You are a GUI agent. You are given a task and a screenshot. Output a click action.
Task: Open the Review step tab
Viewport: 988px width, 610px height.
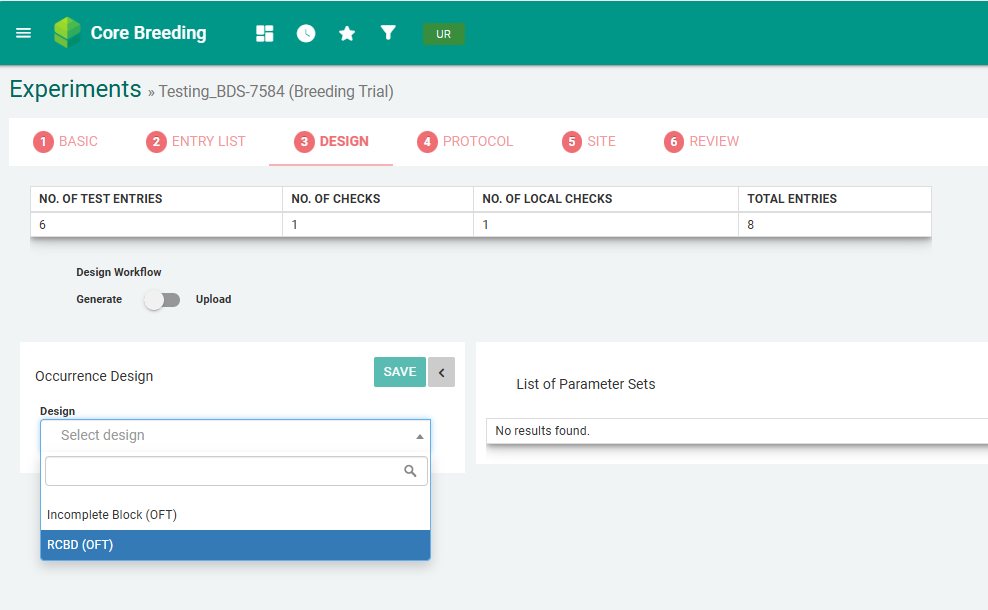(x=702, y=142)
